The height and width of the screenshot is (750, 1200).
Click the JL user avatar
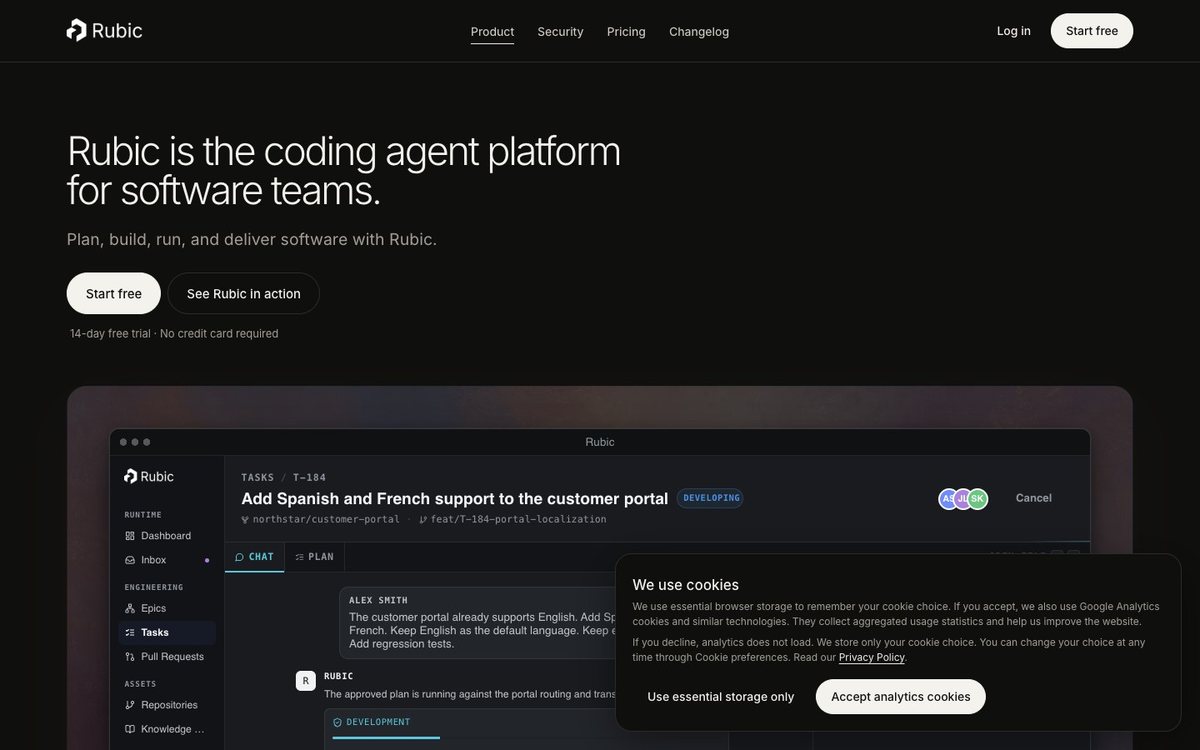coord(962,498)
